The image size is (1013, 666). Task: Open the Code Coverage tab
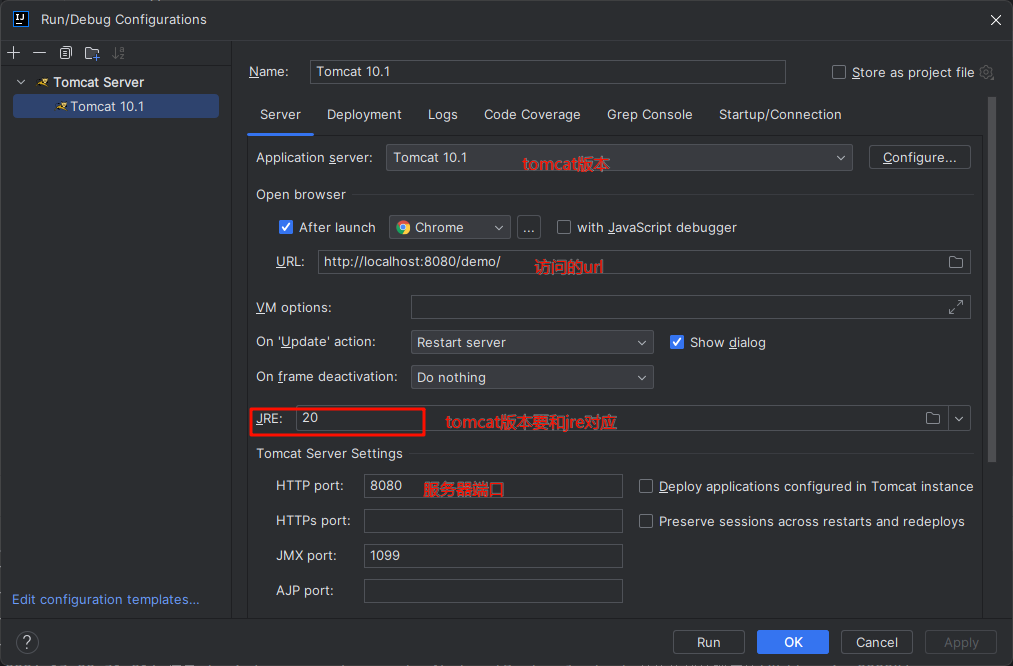pos(532,115)
